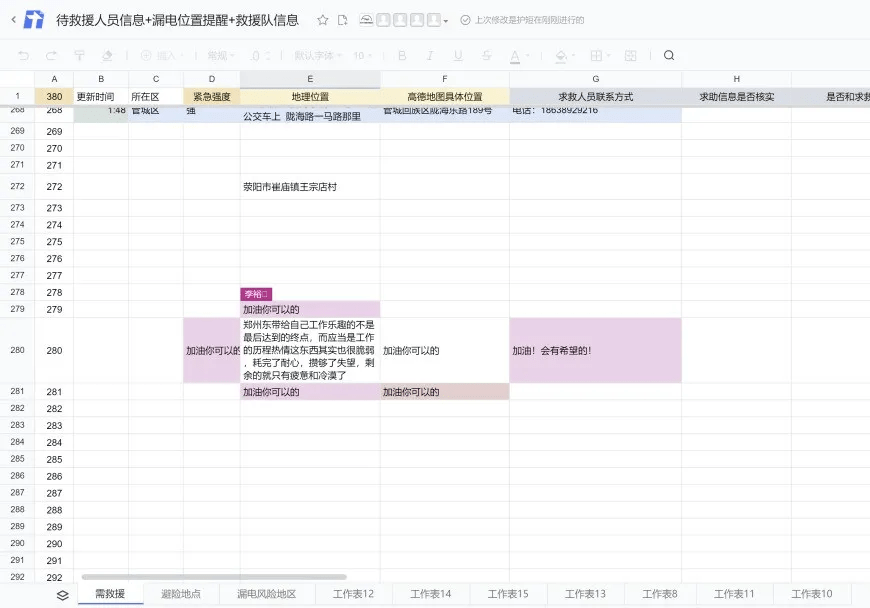This screenshot has height=608, width=870.
Task: Expand the collaborator avatars list arrow
Action: click(446, 21)
